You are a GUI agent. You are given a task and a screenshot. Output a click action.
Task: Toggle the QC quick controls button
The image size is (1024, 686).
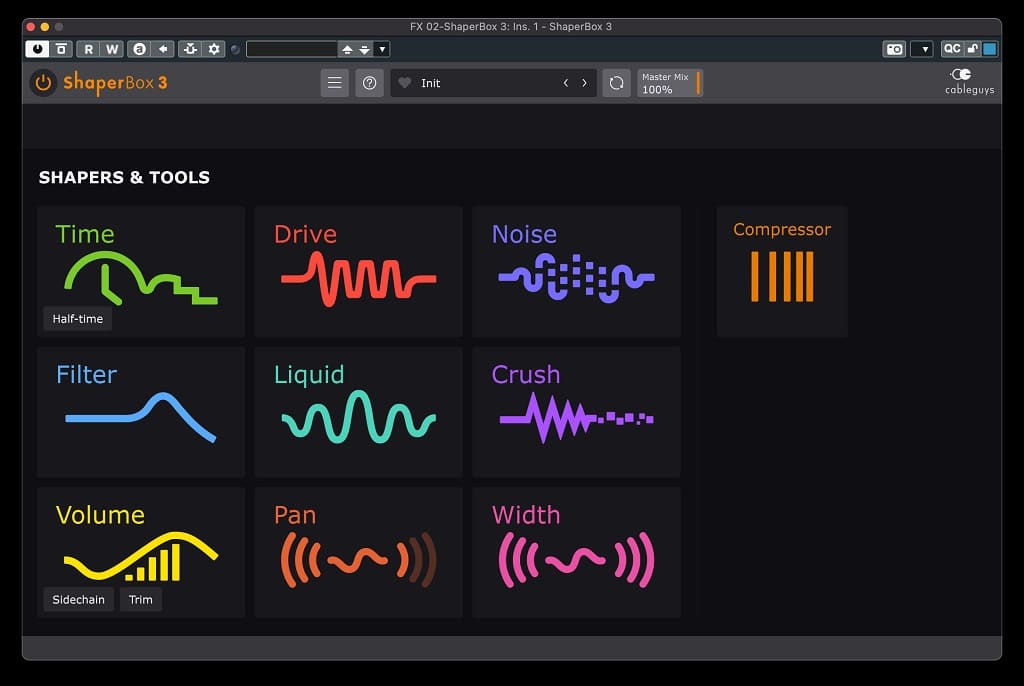tap(952, 49)
